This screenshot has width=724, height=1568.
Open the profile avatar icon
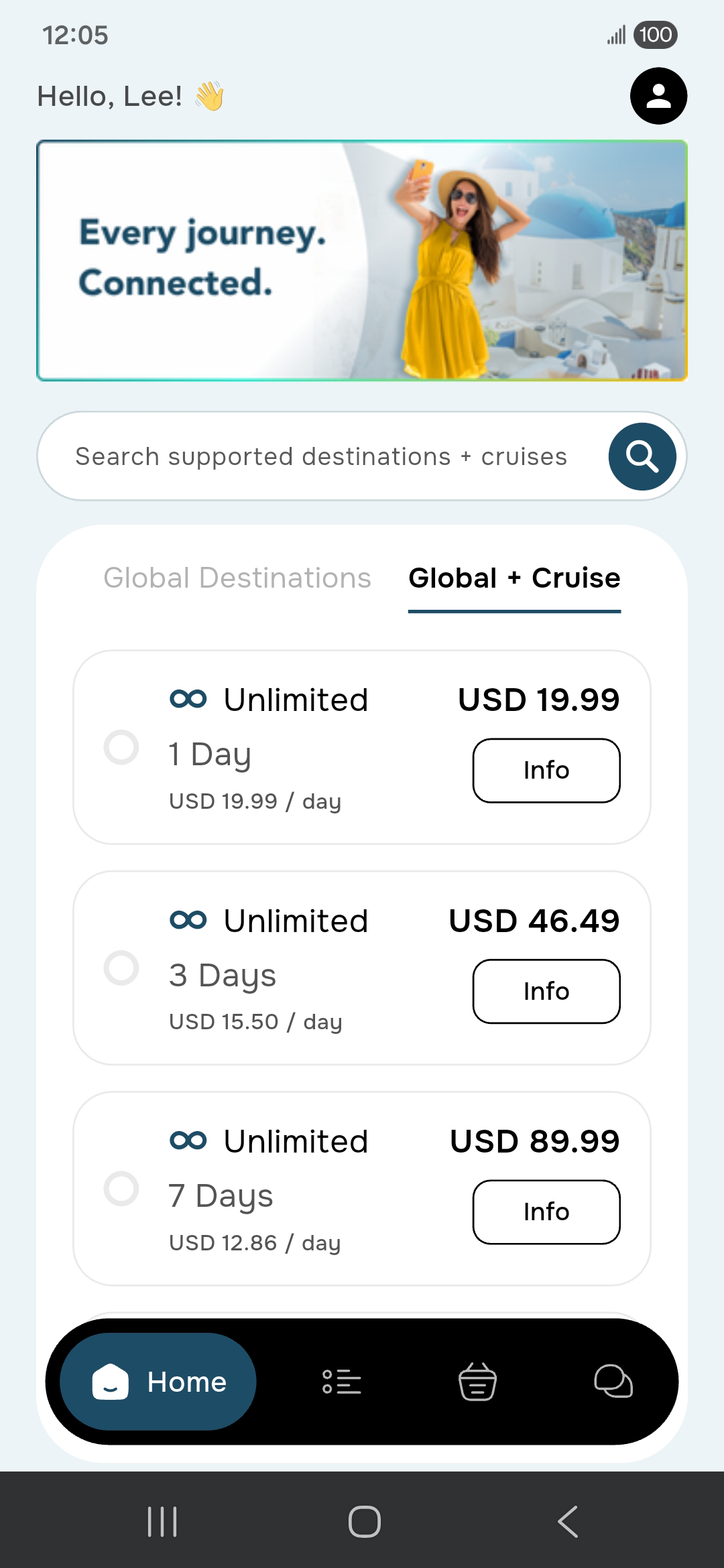click(x=658, y=96)
